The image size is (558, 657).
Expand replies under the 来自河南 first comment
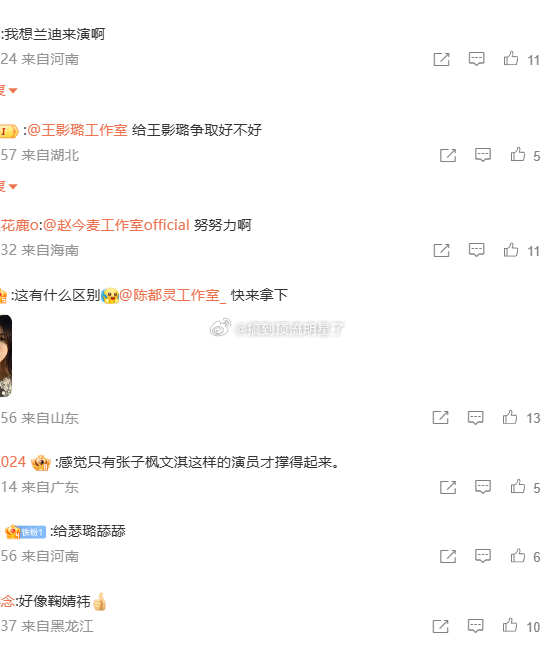click(8, 90)
